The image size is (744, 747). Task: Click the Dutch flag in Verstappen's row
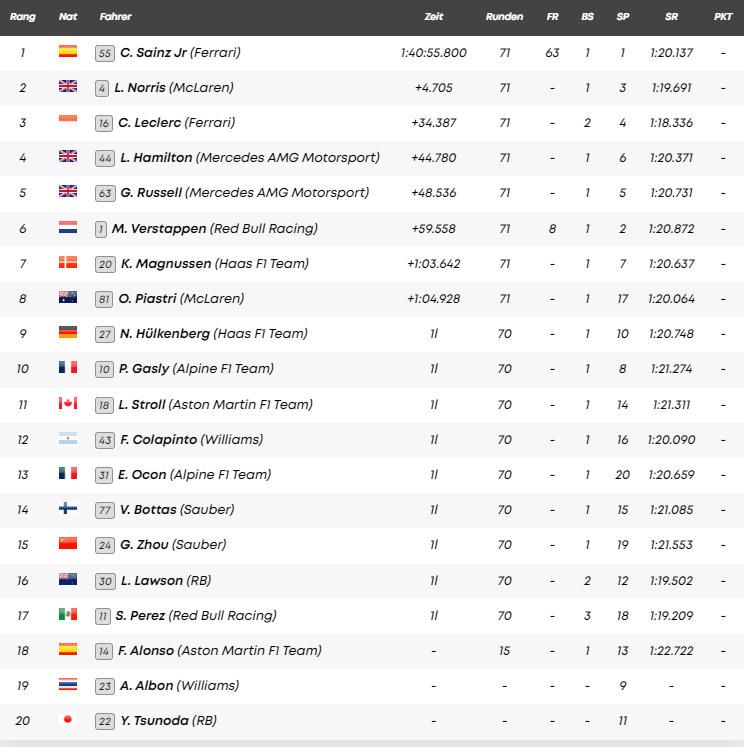tap(68, 228)
